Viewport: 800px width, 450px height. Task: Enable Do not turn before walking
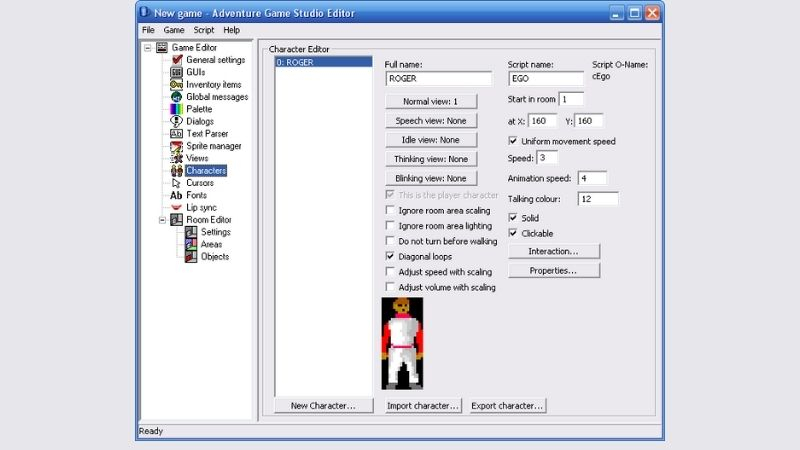coord(390,240)
